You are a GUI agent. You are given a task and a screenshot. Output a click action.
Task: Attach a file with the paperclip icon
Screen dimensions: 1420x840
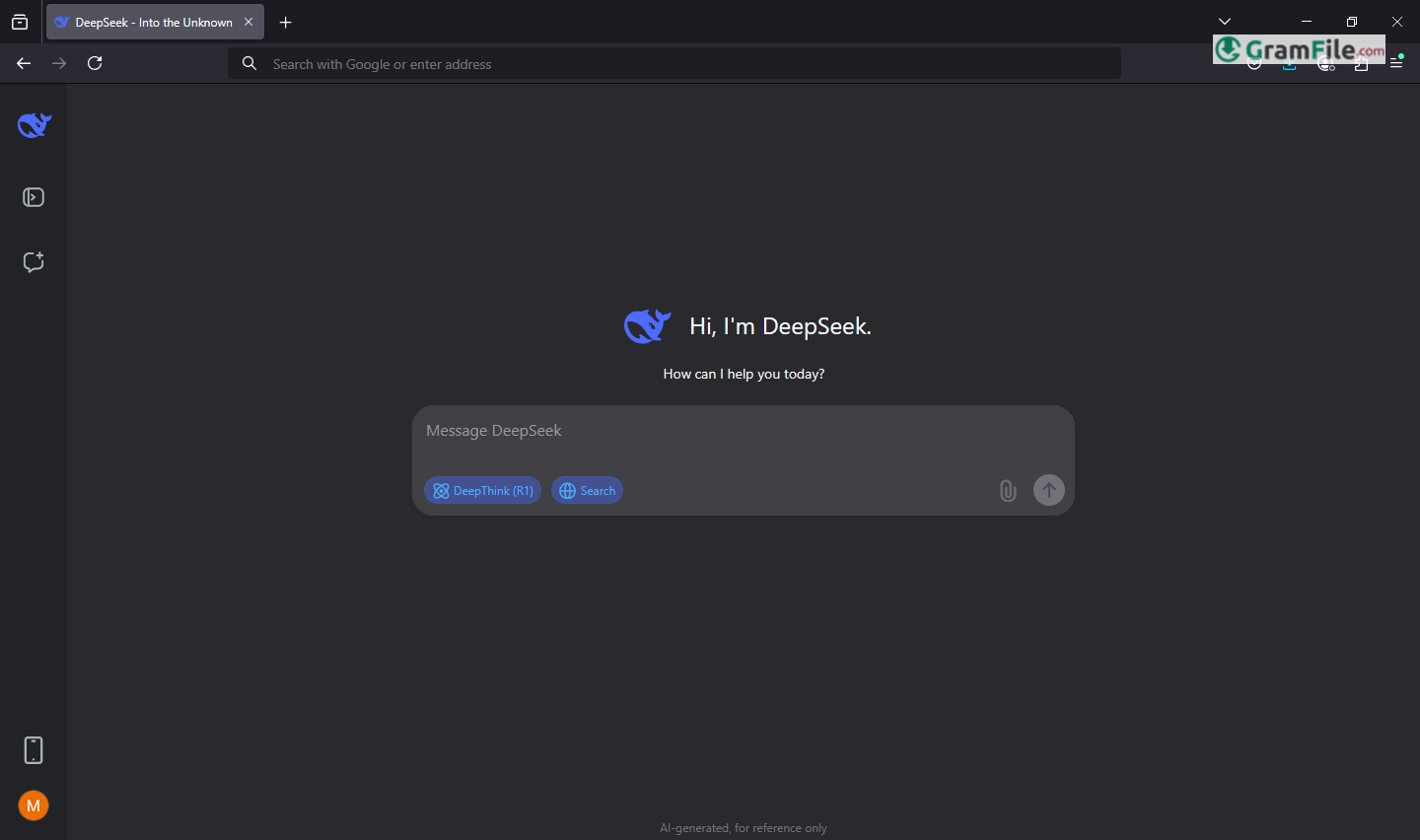[1008, 490]
